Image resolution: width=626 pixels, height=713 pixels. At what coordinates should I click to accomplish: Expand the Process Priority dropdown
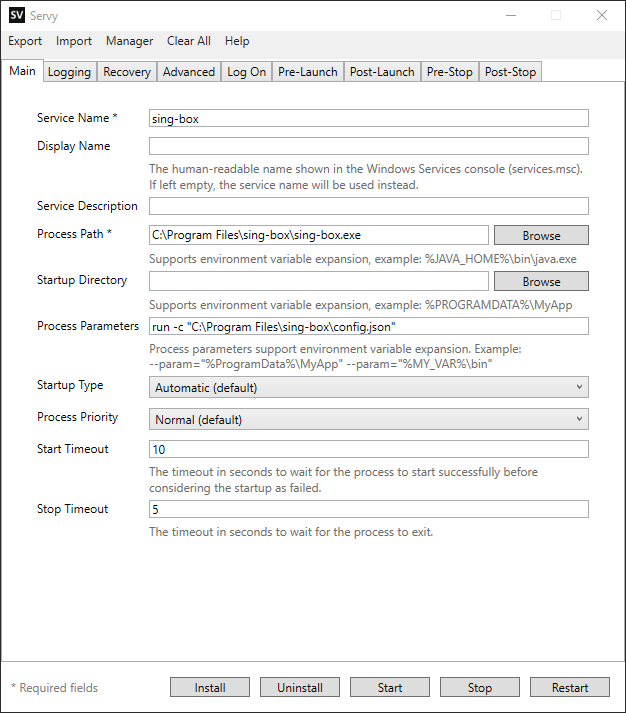click(x=369, y=419)
